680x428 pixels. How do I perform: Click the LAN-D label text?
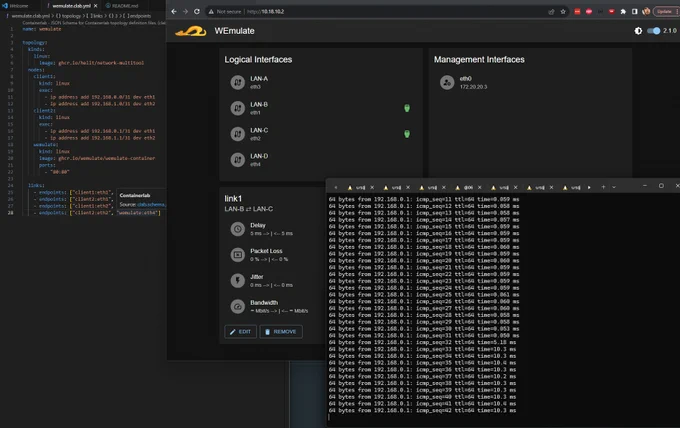tap(259, 156)
